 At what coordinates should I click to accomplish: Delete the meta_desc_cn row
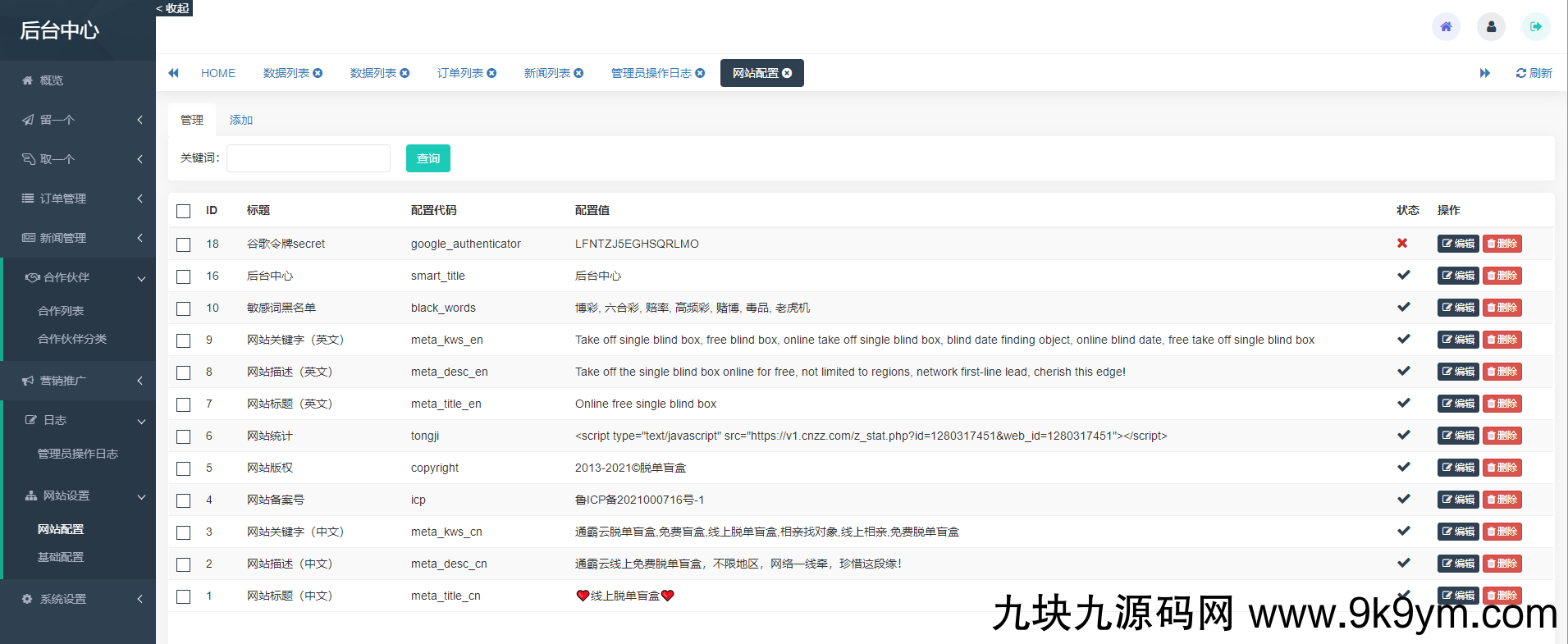[x=1502, y=564]
